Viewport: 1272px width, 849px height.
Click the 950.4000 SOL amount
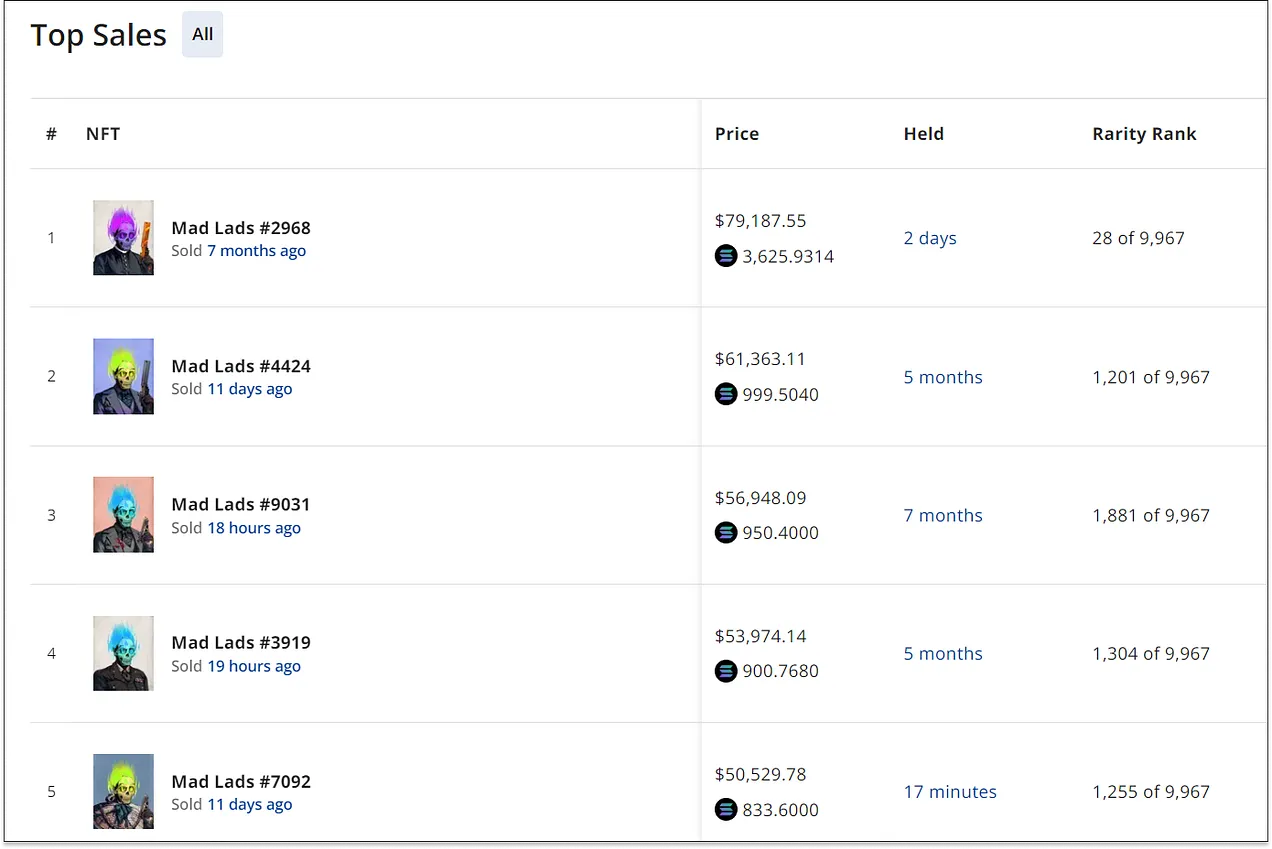[x=780, y=532]
